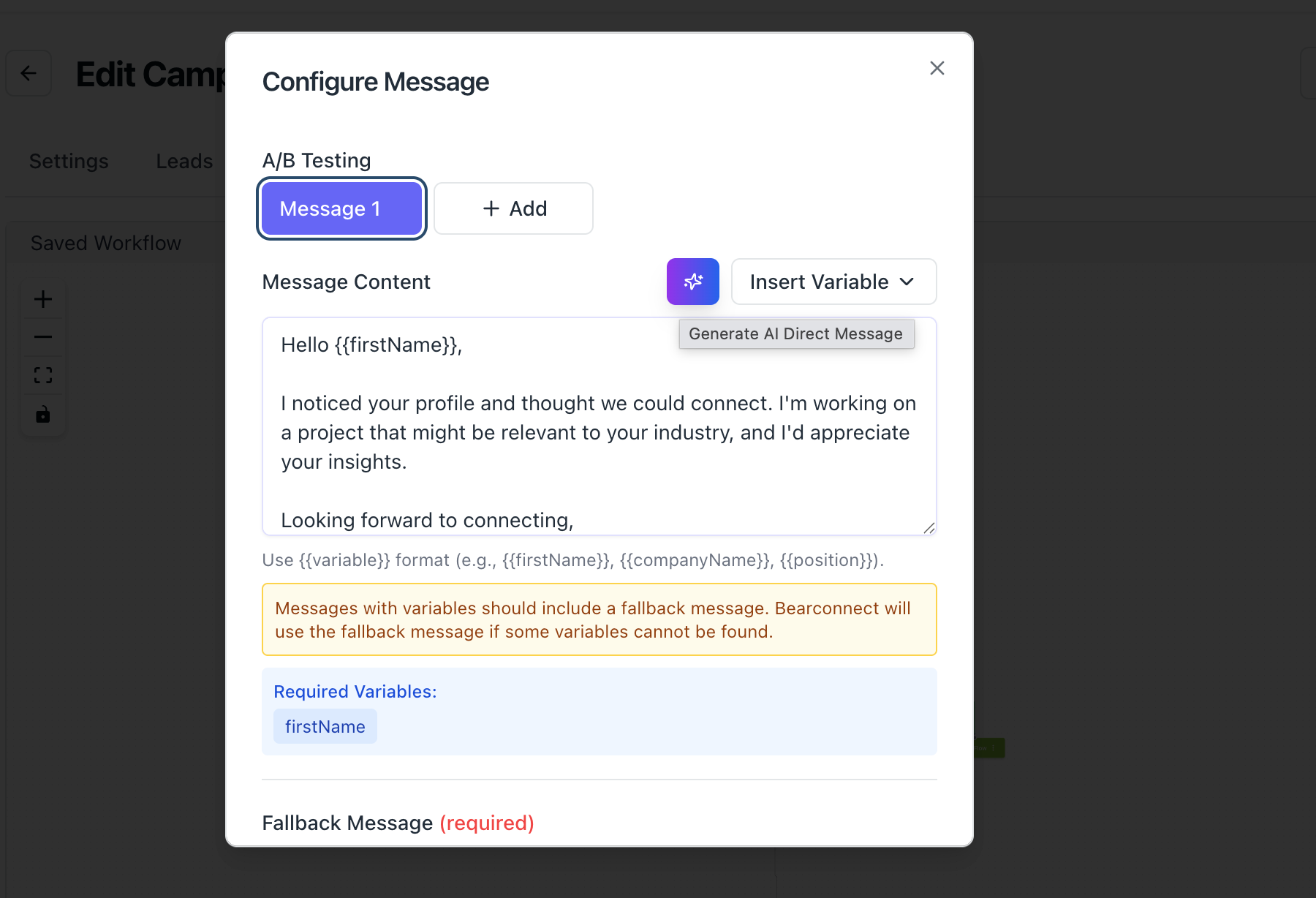Click the plus icon in Add button
This screenshot has height=898, width=1316.
click(x=491, y=208)
